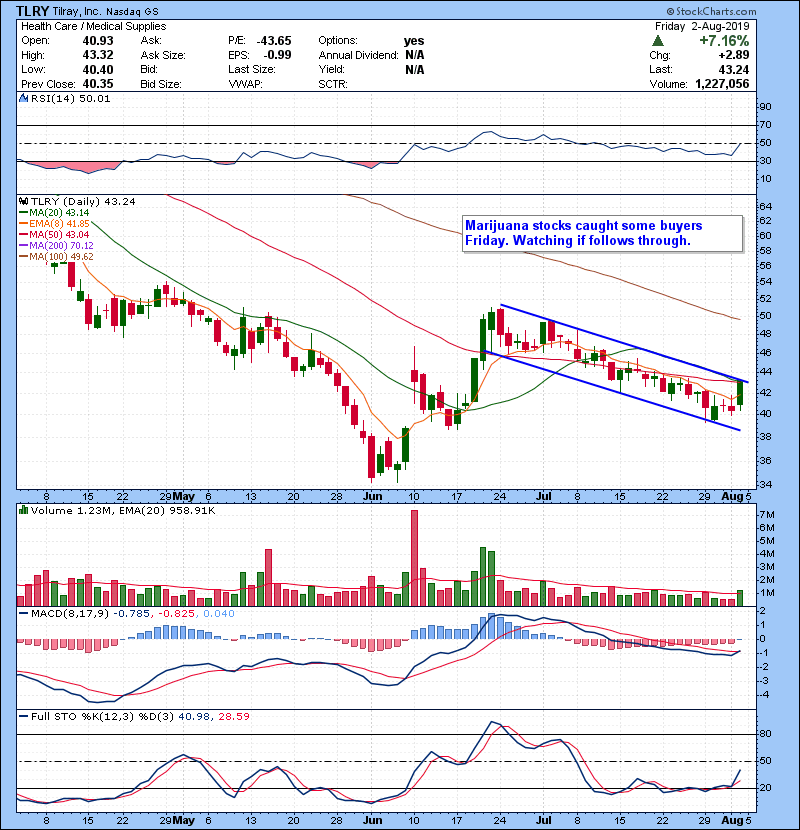
Task: Click the green up-triangle change indicator
Action: tap(658, 41)
